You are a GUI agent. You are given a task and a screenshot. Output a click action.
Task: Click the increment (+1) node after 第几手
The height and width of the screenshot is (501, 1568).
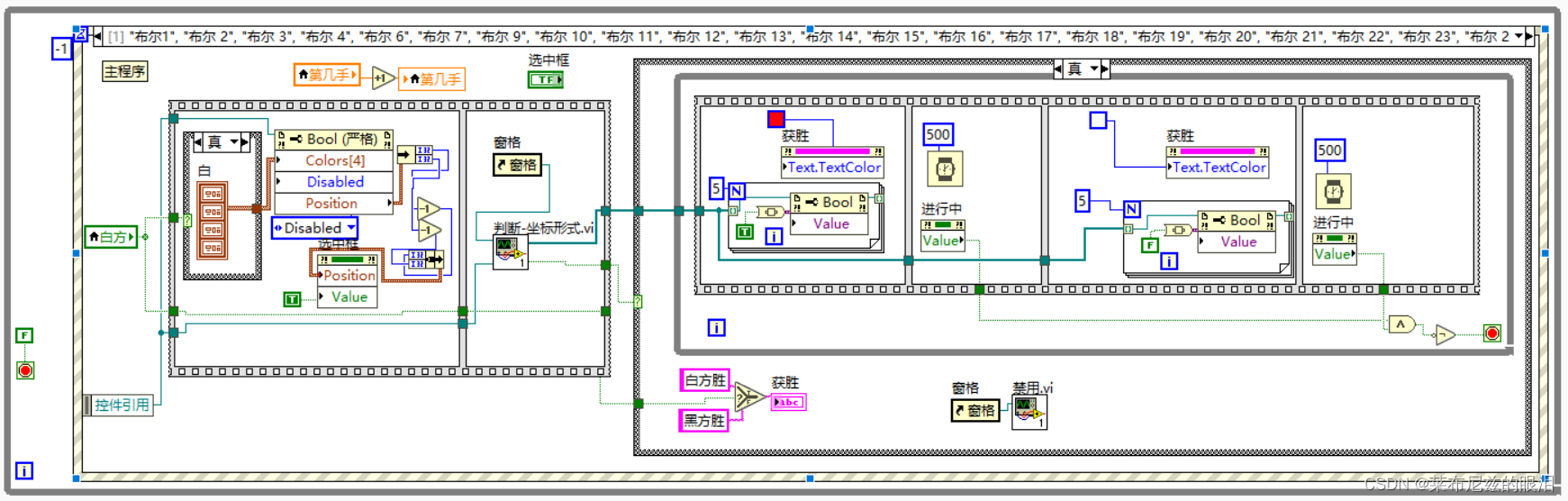(x=383, y=77)
